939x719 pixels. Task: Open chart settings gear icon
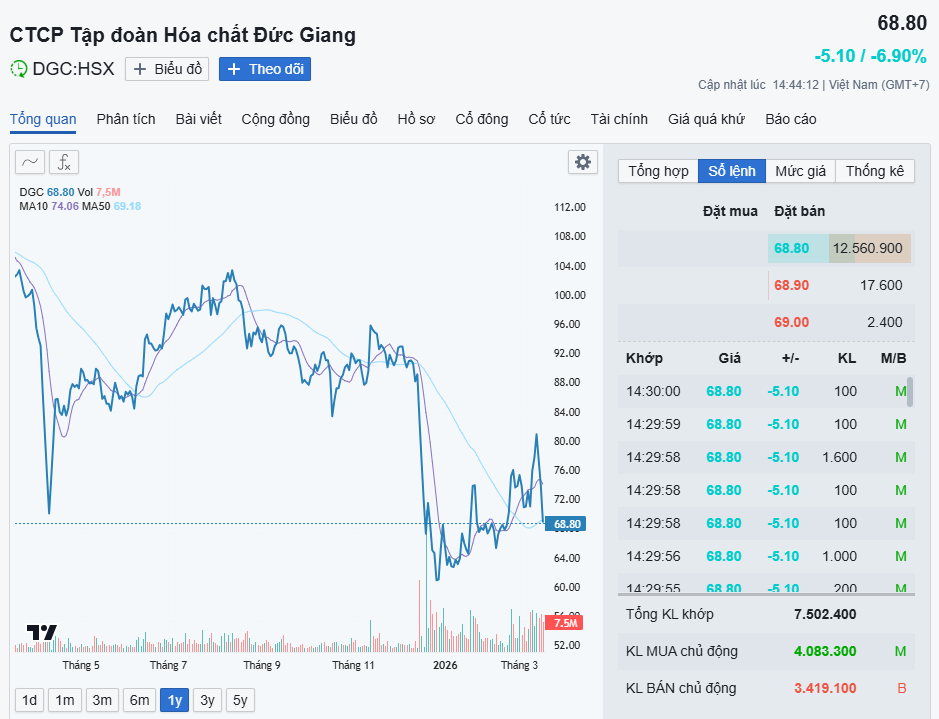tap(582, 162)
